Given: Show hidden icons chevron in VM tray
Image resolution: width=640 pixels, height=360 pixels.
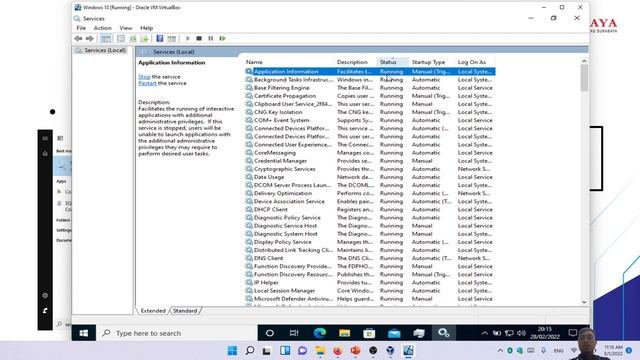Looking at the screenshot, I should coord(484,333).
